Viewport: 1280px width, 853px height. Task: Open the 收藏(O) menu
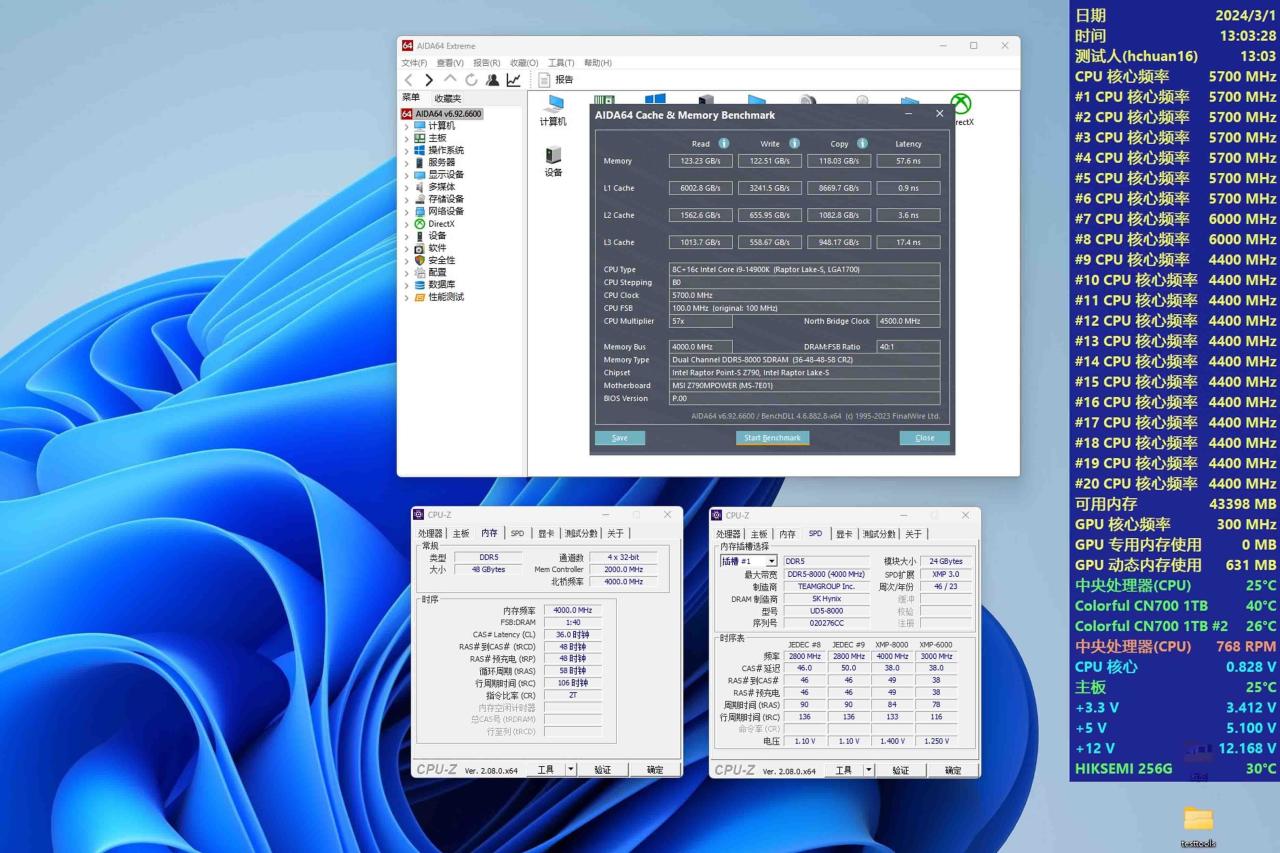(524, 63)
